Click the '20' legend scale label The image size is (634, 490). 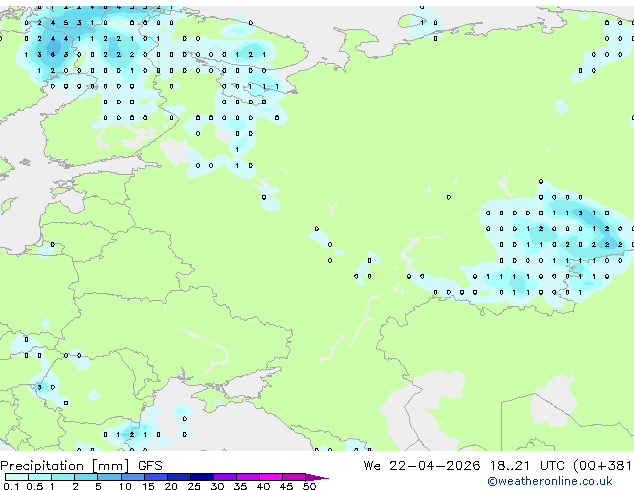tap(171, 486)
